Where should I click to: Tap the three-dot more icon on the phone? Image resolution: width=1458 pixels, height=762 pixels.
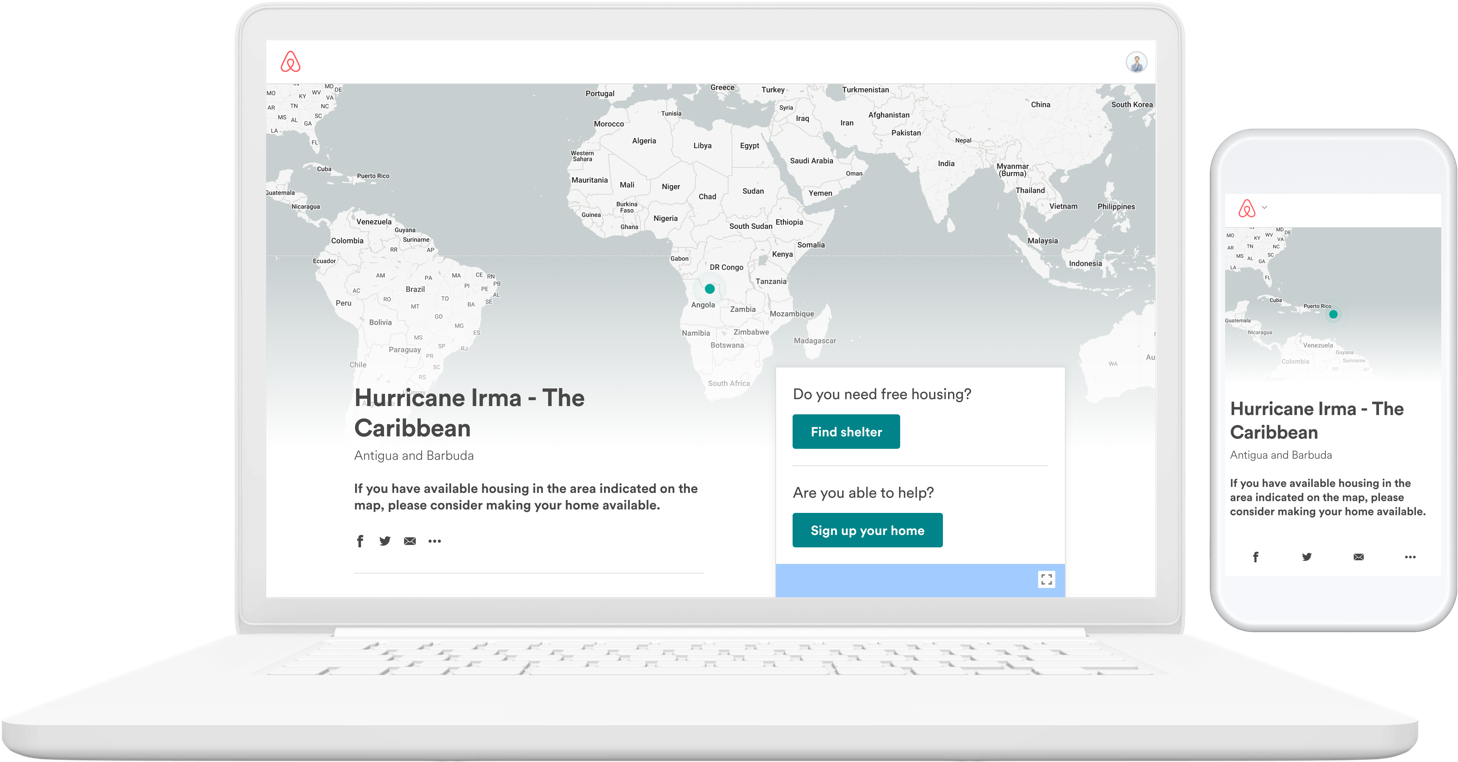(1410, 557)
